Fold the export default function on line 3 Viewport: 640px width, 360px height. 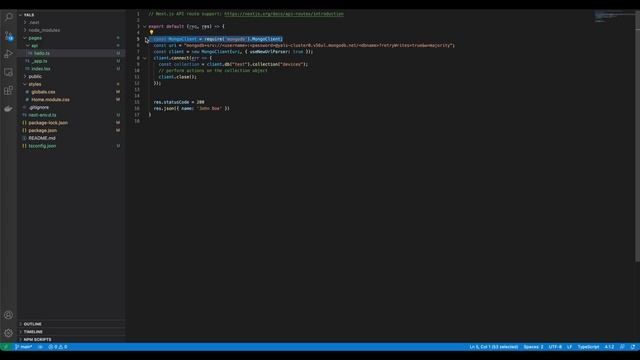144,27
